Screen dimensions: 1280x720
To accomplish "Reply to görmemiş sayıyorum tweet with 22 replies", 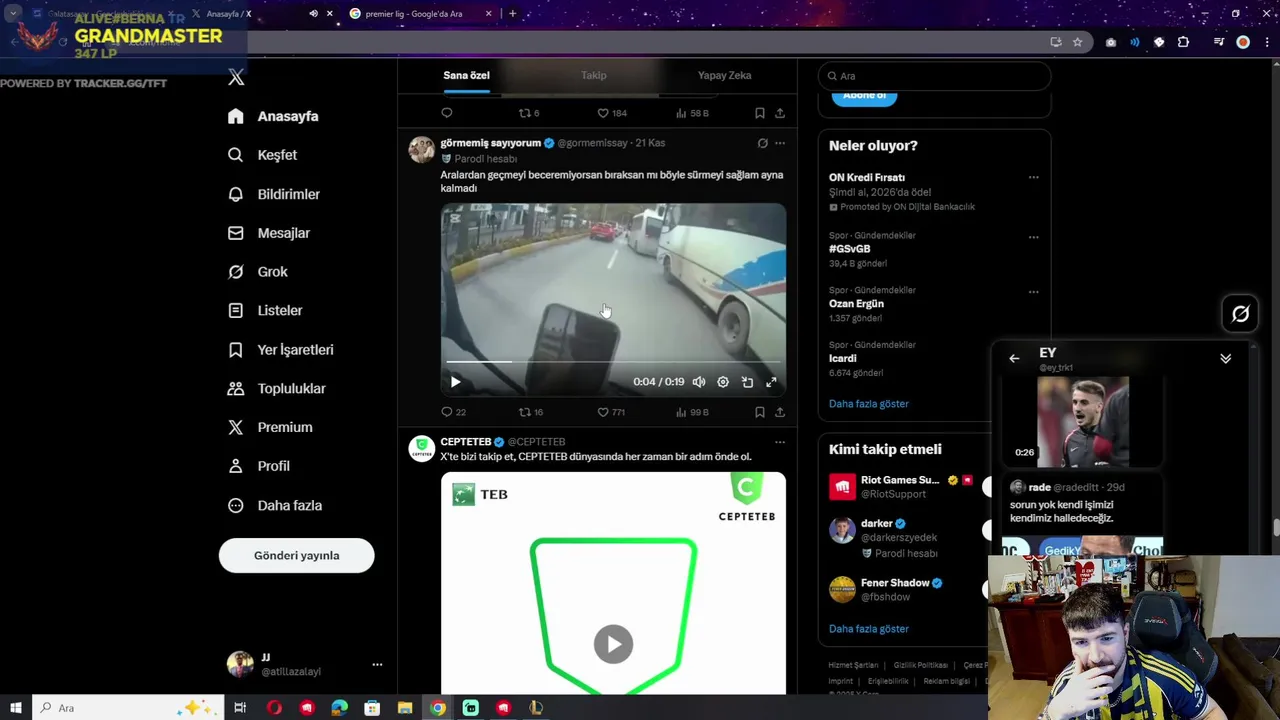I will click(454, 412).
